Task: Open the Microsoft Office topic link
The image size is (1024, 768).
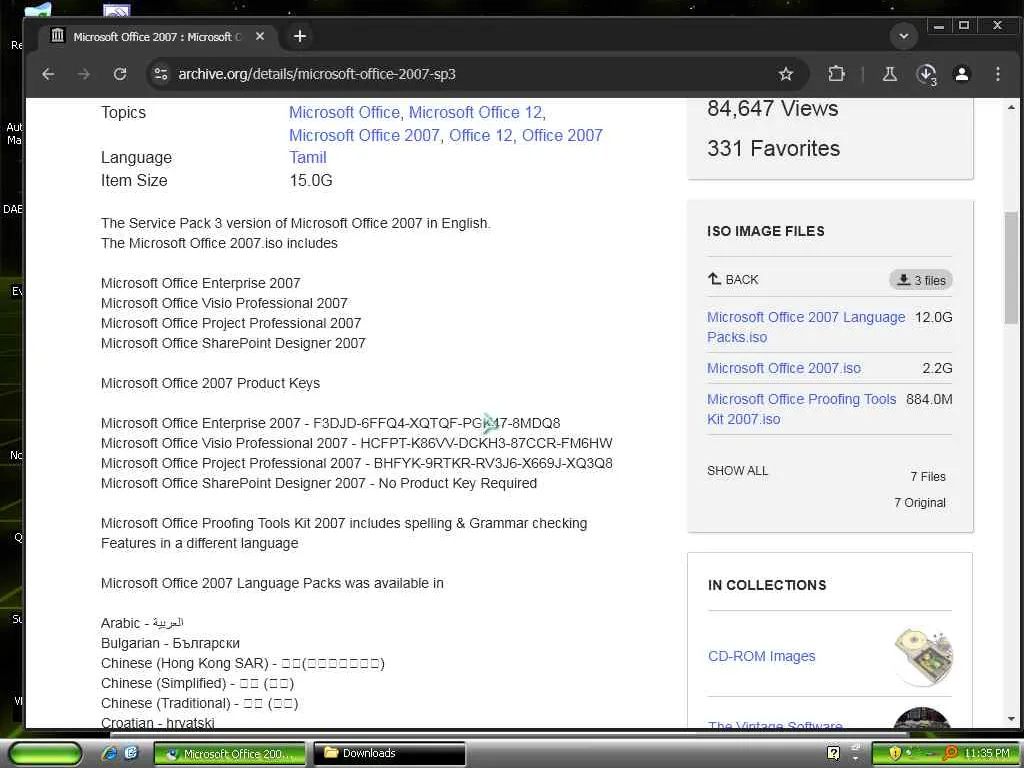Action: click(344, 112)
